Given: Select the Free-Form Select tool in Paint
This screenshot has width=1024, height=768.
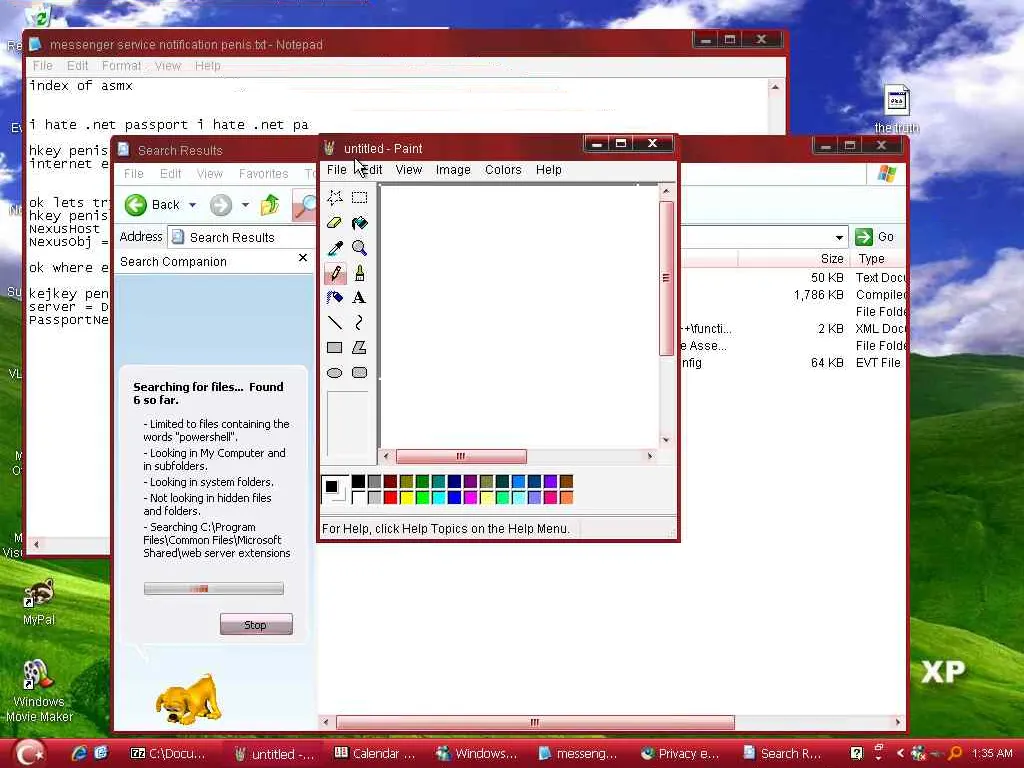Looking at the screenshot, I should pyautogui.click(x=335, y=197).
